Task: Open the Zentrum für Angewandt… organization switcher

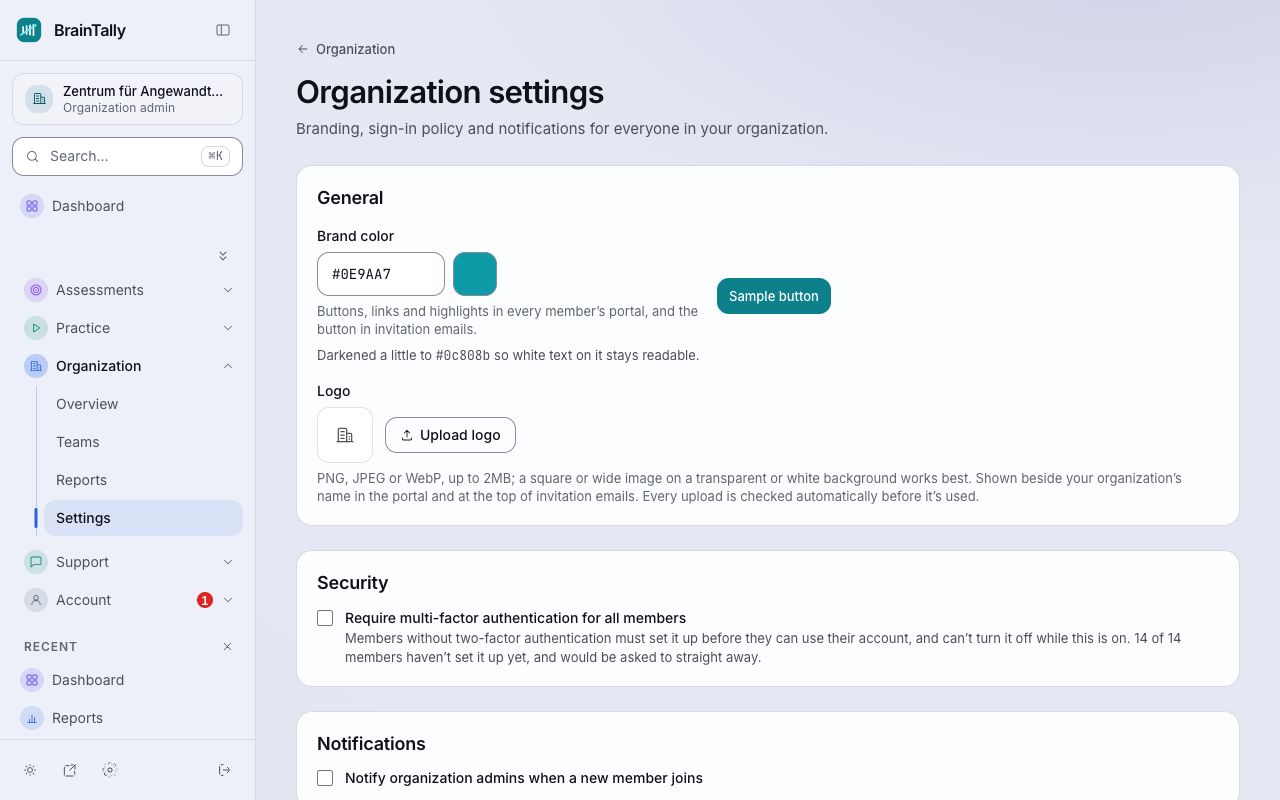Action: [127, 99]
